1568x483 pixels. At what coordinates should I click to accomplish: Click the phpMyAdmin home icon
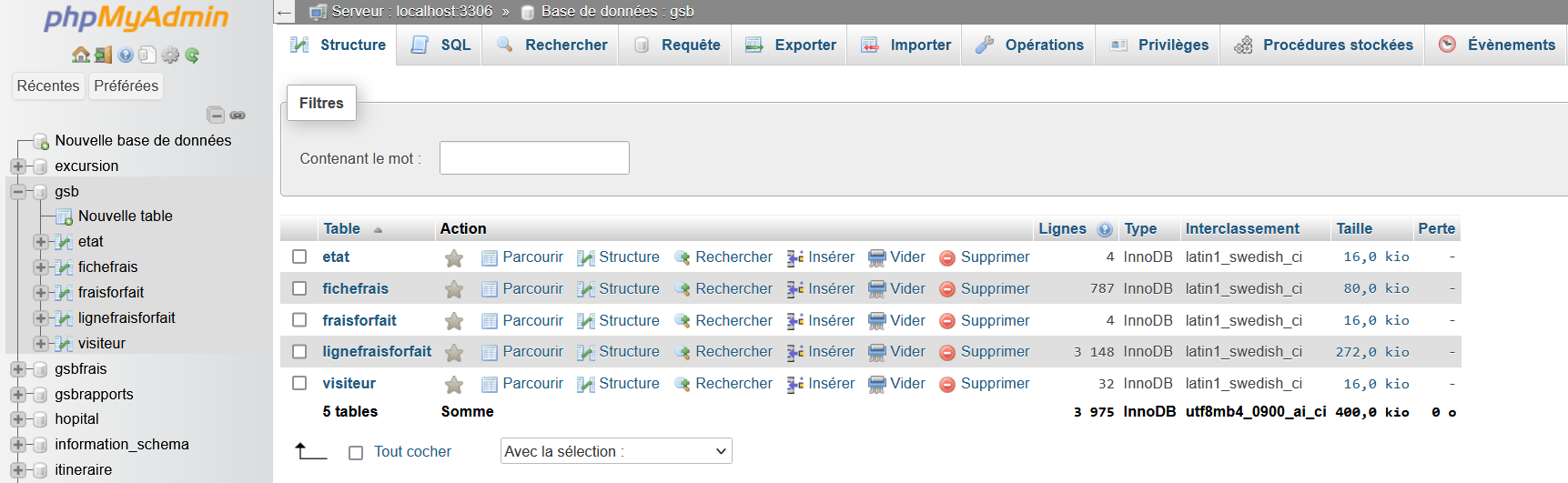81,55
